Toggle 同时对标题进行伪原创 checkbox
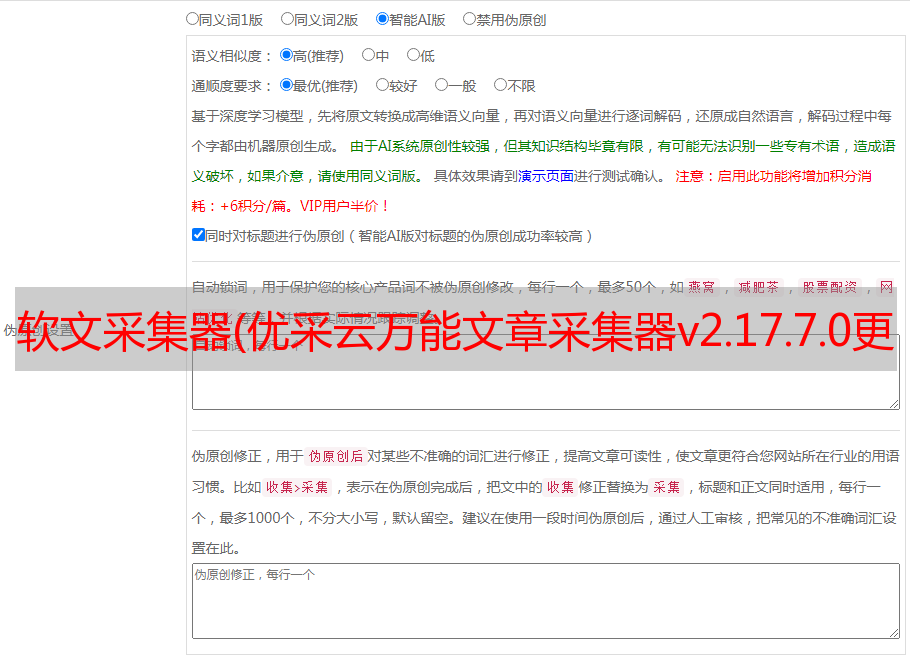This screenshot has width=911, height=658. coord(198,235)
